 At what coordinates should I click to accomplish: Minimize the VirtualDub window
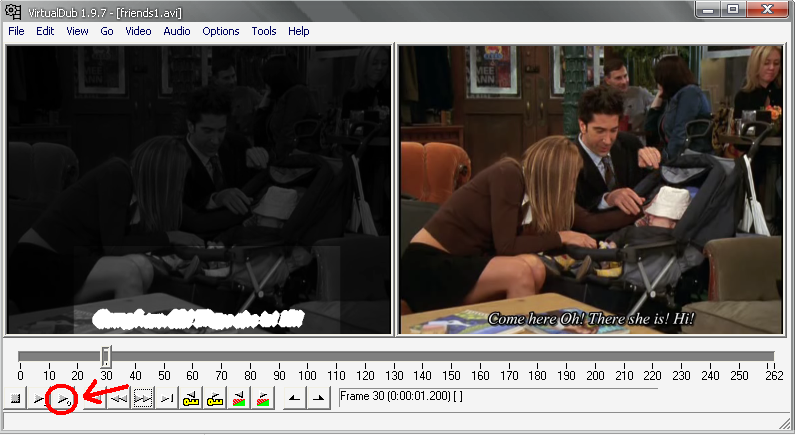coord(709,9)
